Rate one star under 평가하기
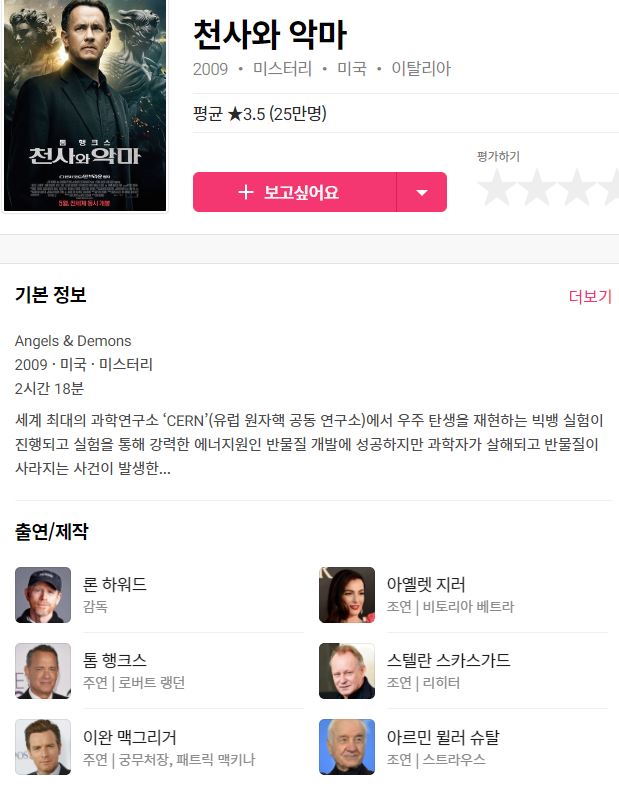 point(497,187)
